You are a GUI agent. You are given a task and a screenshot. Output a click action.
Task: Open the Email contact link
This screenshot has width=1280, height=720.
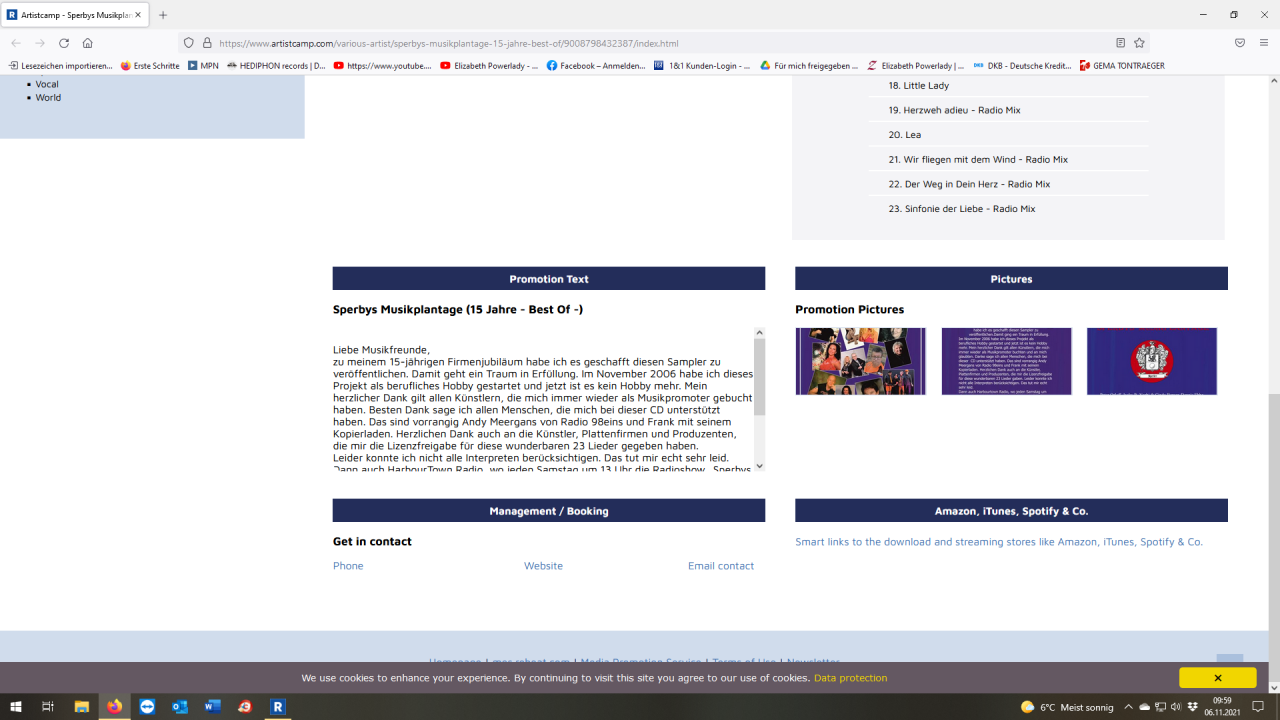721,566
